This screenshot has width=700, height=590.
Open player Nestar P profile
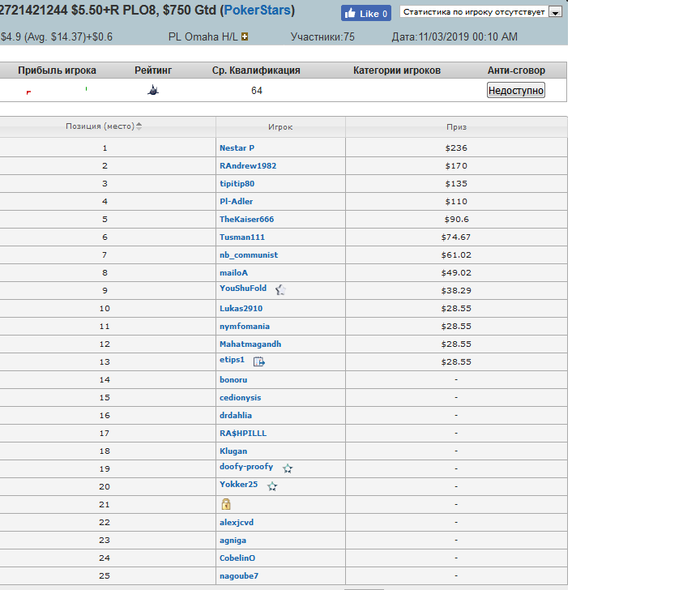point(237,148)
